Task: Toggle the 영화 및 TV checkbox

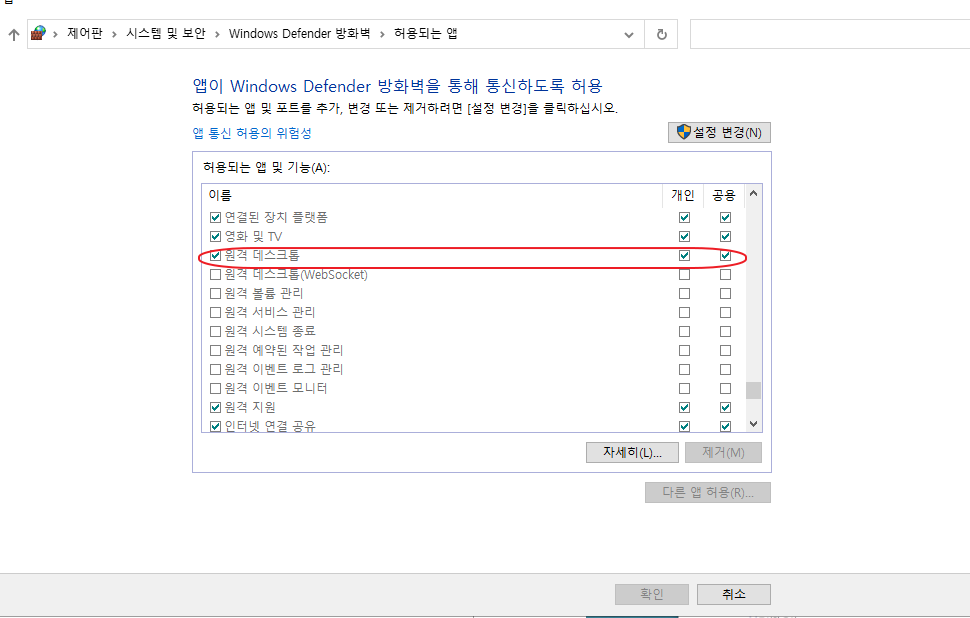Action: coord(215,236)
